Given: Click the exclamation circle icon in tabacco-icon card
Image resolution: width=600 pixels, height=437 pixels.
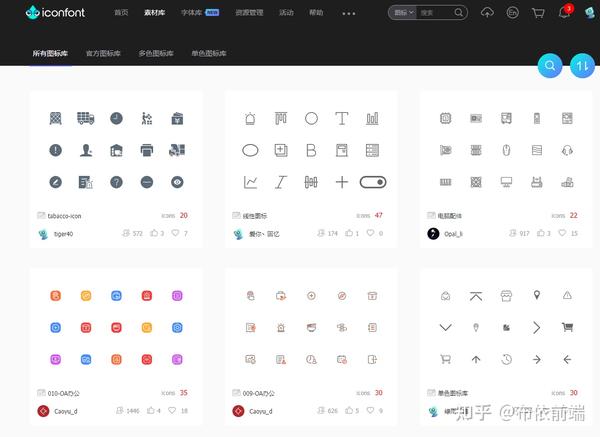Looking at the screenshot, I should pyautogui.click(x=55, y=150).
